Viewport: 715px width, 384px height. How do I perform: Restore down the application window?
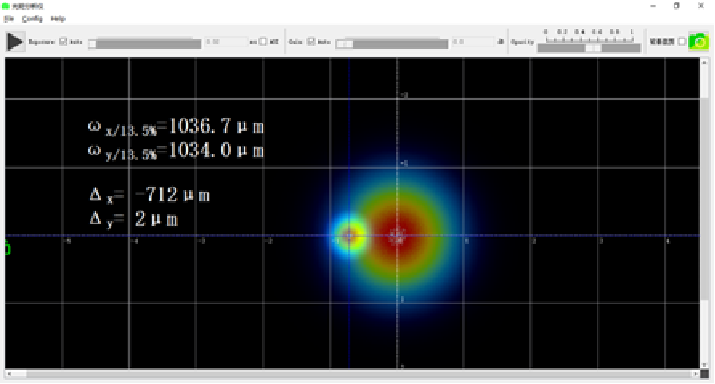point(677,6)
